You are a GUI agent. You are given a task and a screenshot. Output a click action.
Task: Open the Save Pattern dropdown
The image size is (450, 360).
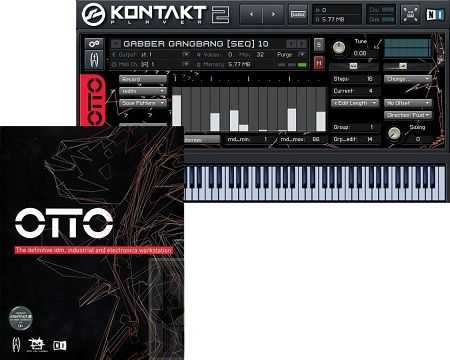click(x=143, y=103)
